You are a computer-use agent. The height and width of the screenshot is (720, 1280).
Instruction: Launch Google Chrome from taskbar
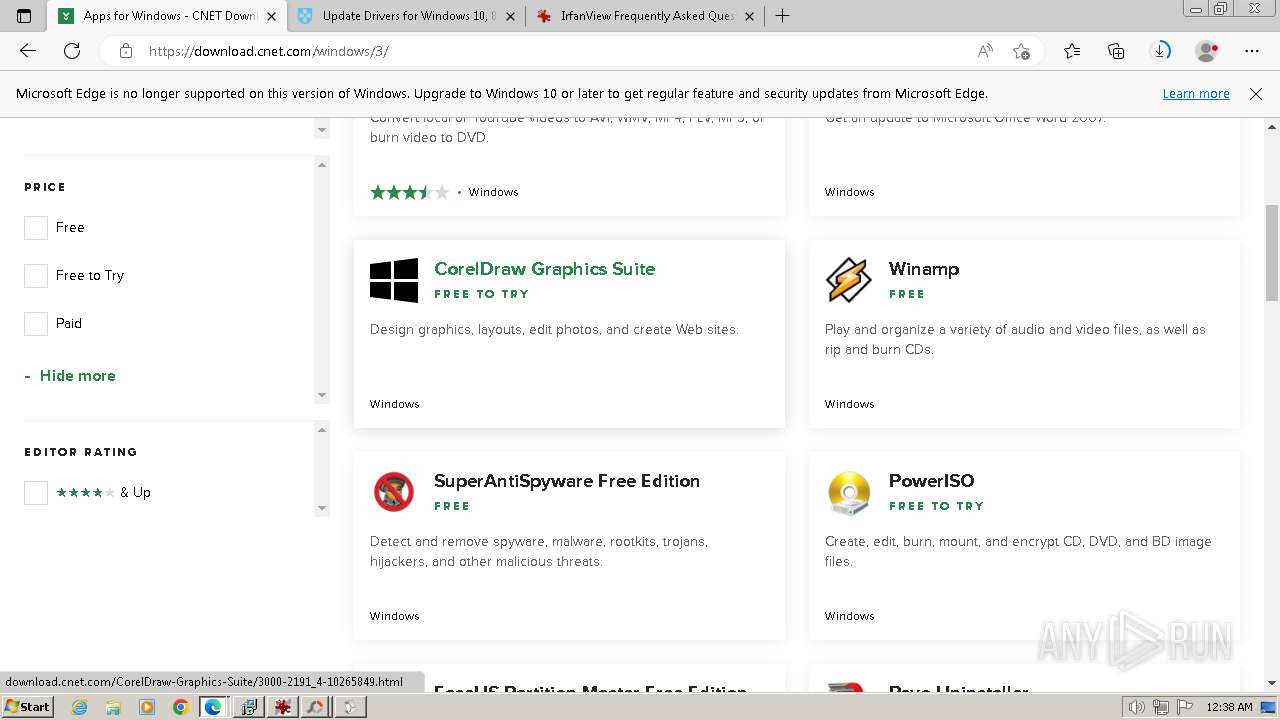pyautogui.click(x=180, y=707)
